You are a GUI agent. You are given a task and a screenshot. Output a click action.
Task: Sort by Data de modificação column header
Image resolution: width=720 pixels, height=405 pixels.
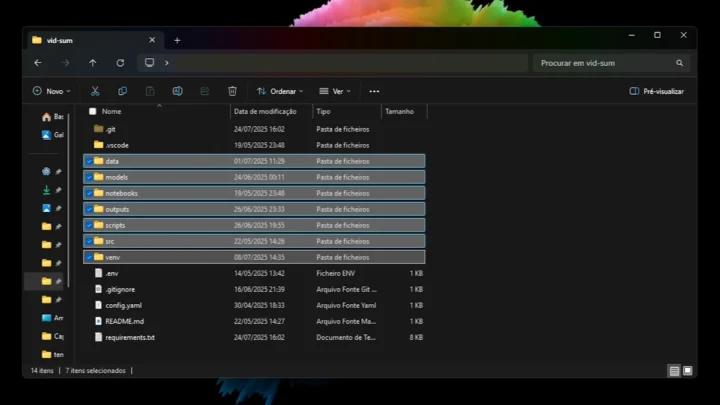265,111
